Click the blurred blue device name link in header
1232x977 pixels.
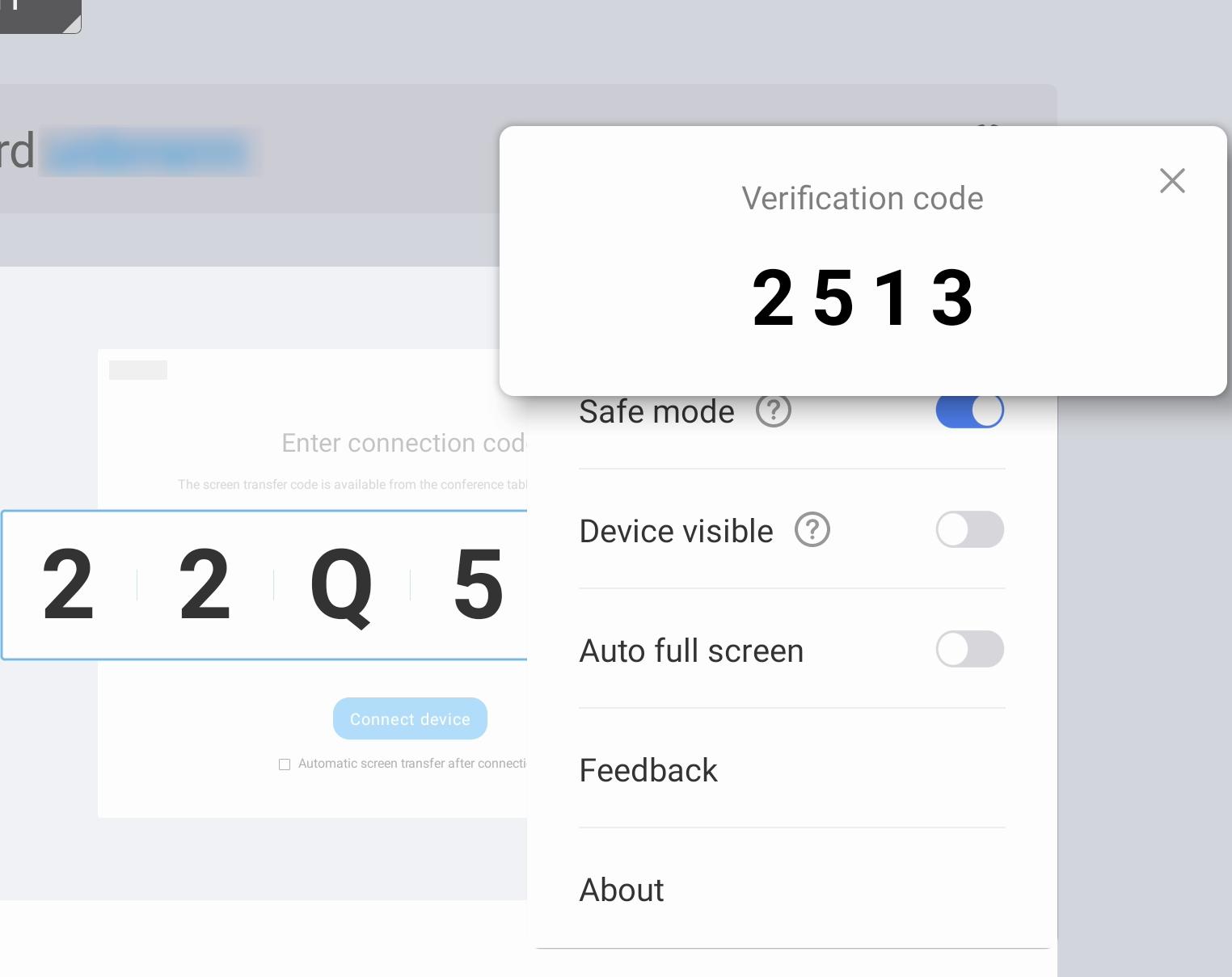[x=150, y=152]
